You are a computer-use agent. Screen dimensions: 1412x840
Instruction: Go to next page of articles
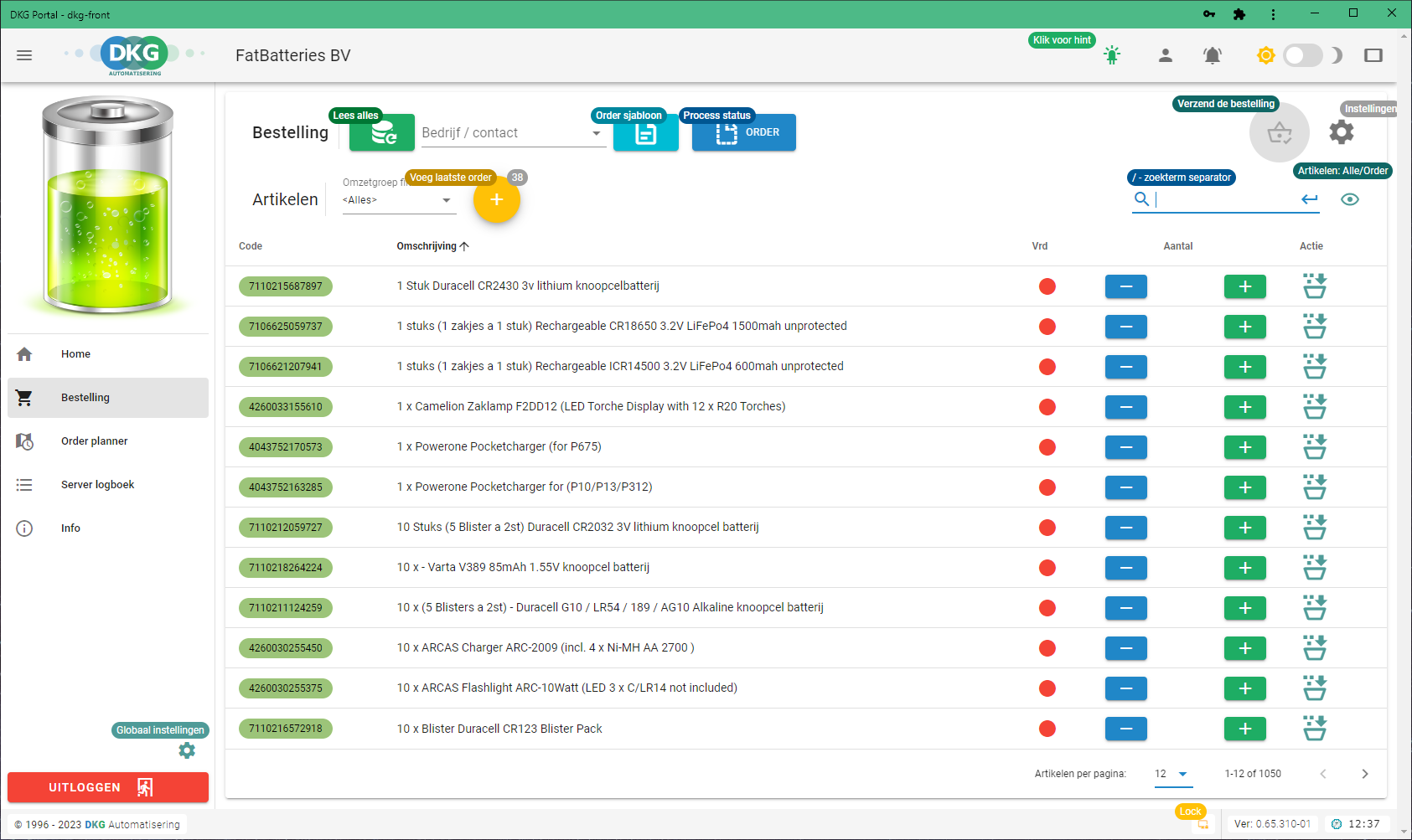pos(1365,774)
